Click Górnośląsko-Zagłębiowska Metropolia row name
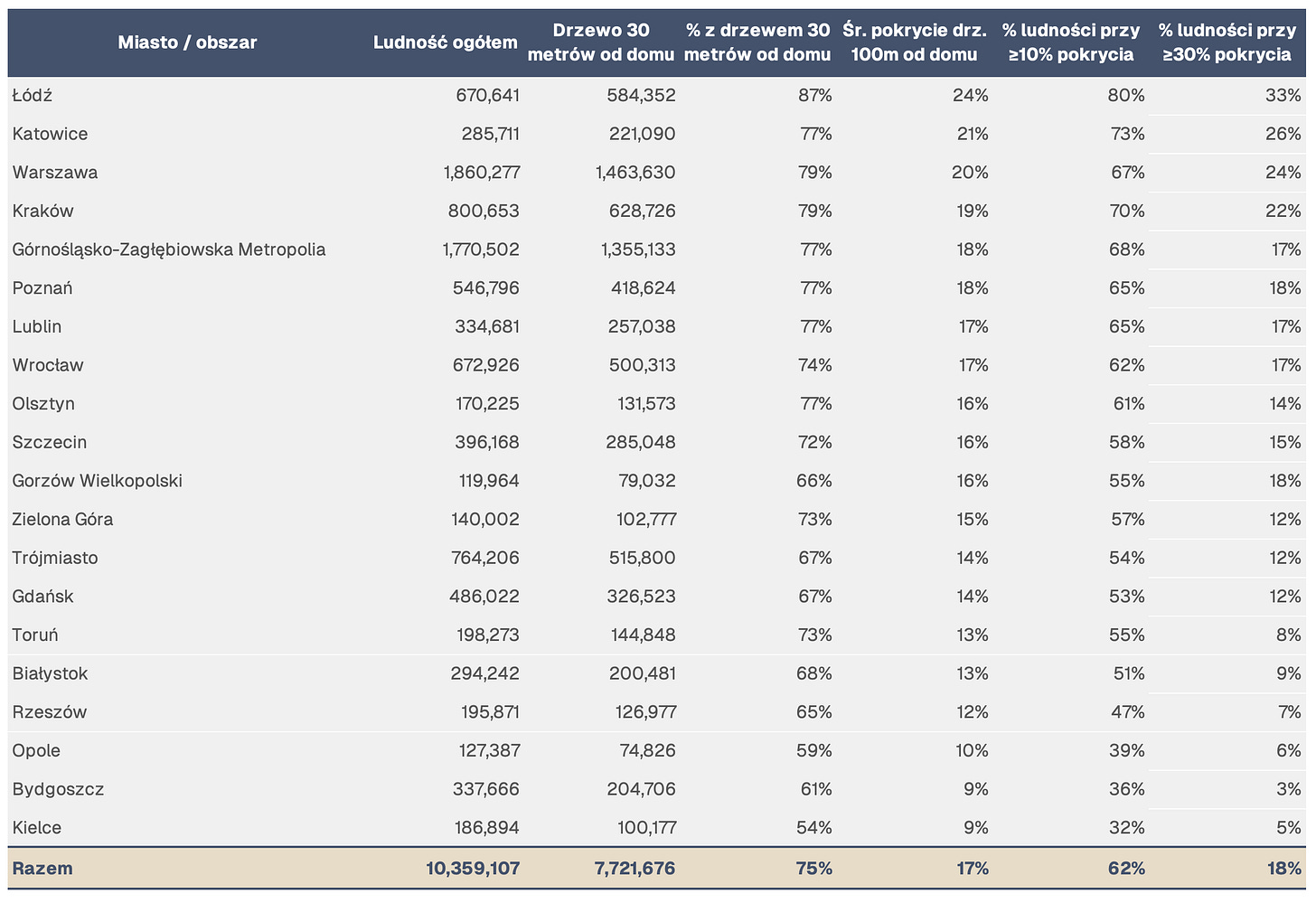This screenshot has width=1316, height=903. [169, 249]
